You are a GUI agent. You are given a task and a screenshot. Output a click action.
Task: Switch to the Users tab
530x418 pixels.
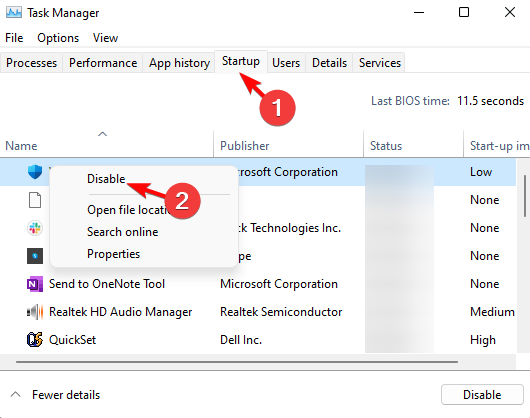click(x=286, y=63)
